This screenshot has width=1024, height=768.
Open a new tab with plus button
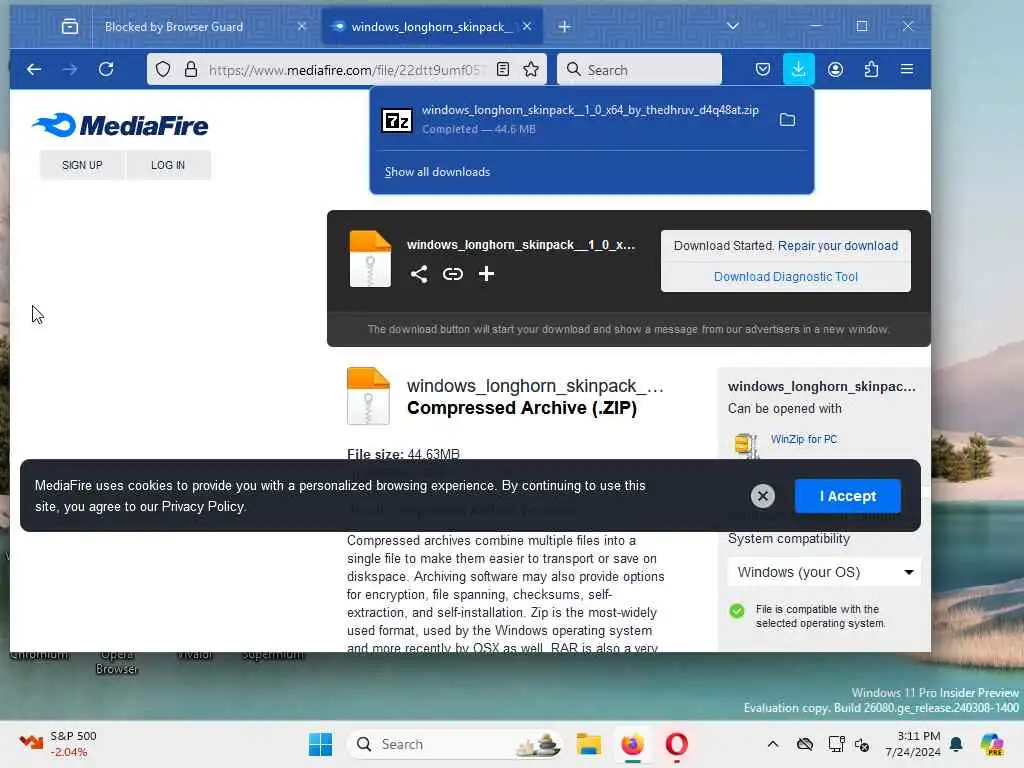564,26
